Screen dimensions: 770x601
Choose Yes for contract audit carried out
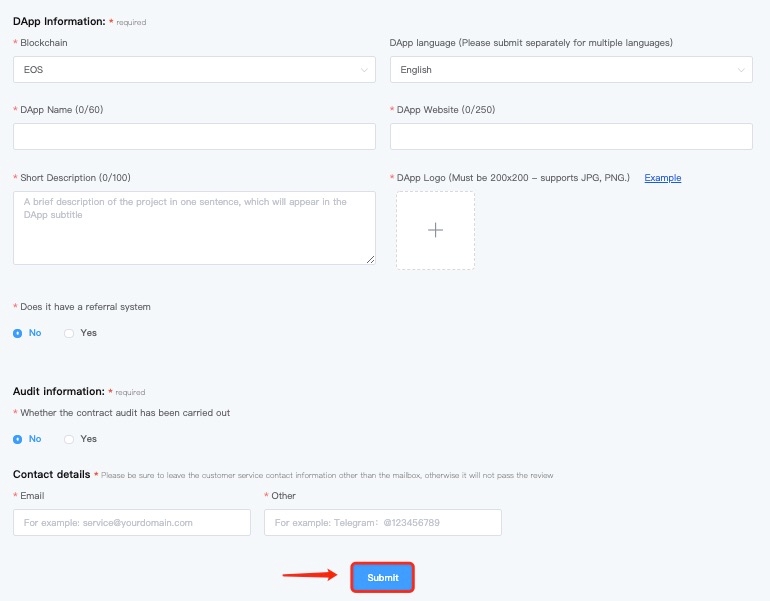click(69, 439)
